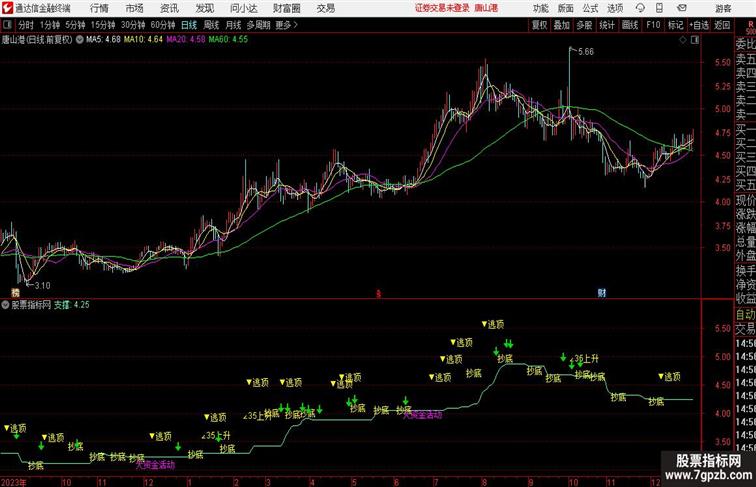This screenshot has width=756, height=487.
Task: Toggle the panel layout icon beside the diamond
Action: tap(695, 40)
